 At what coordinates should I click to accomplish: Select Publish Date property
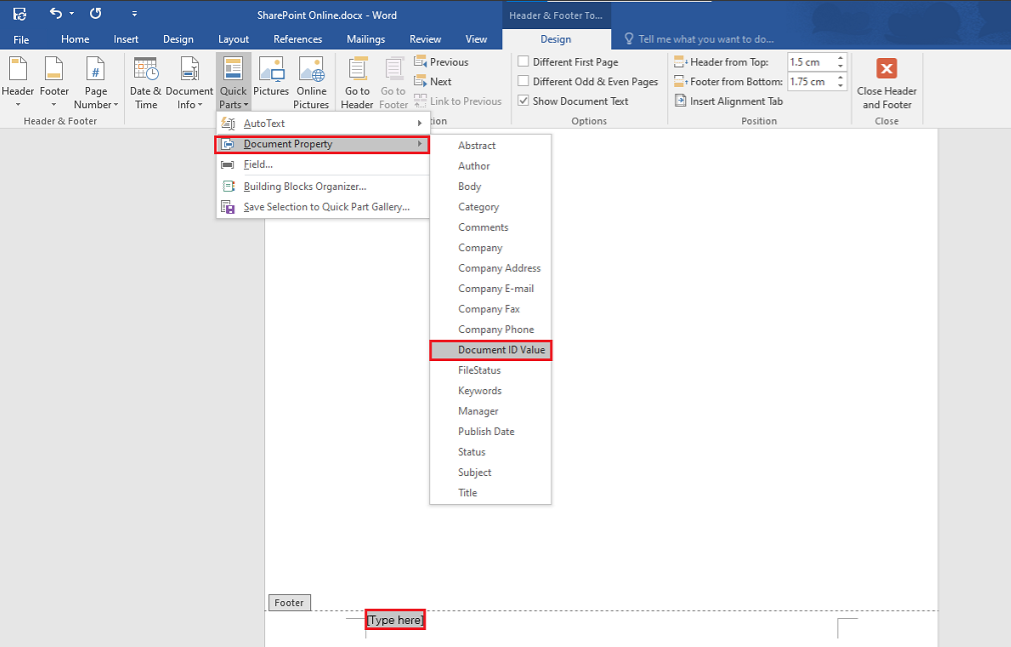[491, 432]
